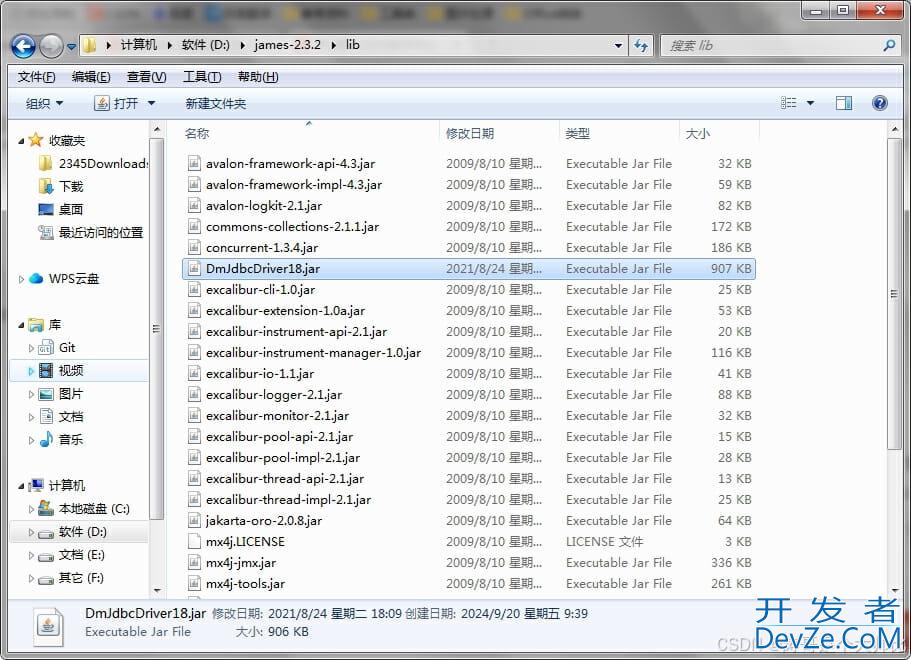
Task: Sort files by 修改日期 column header
Action: 470,133
